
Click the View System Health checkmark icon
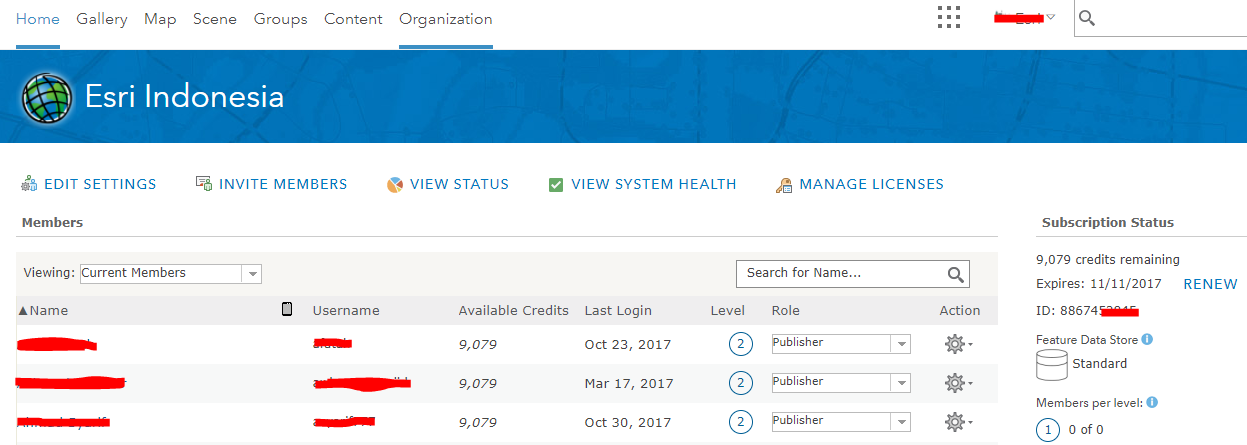click(x=556, y=184)
